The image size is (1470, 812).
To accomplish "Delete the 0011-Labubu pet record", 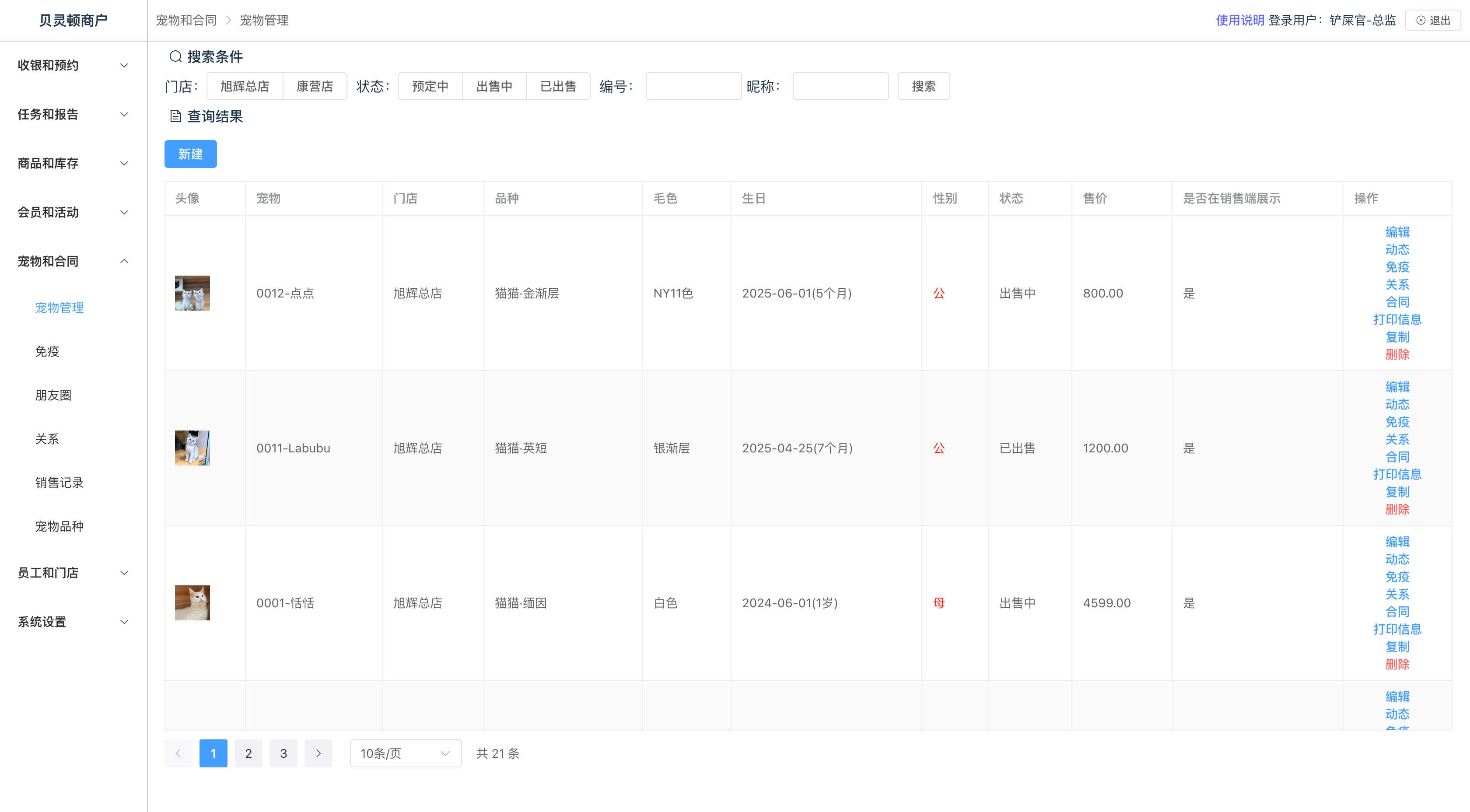I will coord(1397,509).
